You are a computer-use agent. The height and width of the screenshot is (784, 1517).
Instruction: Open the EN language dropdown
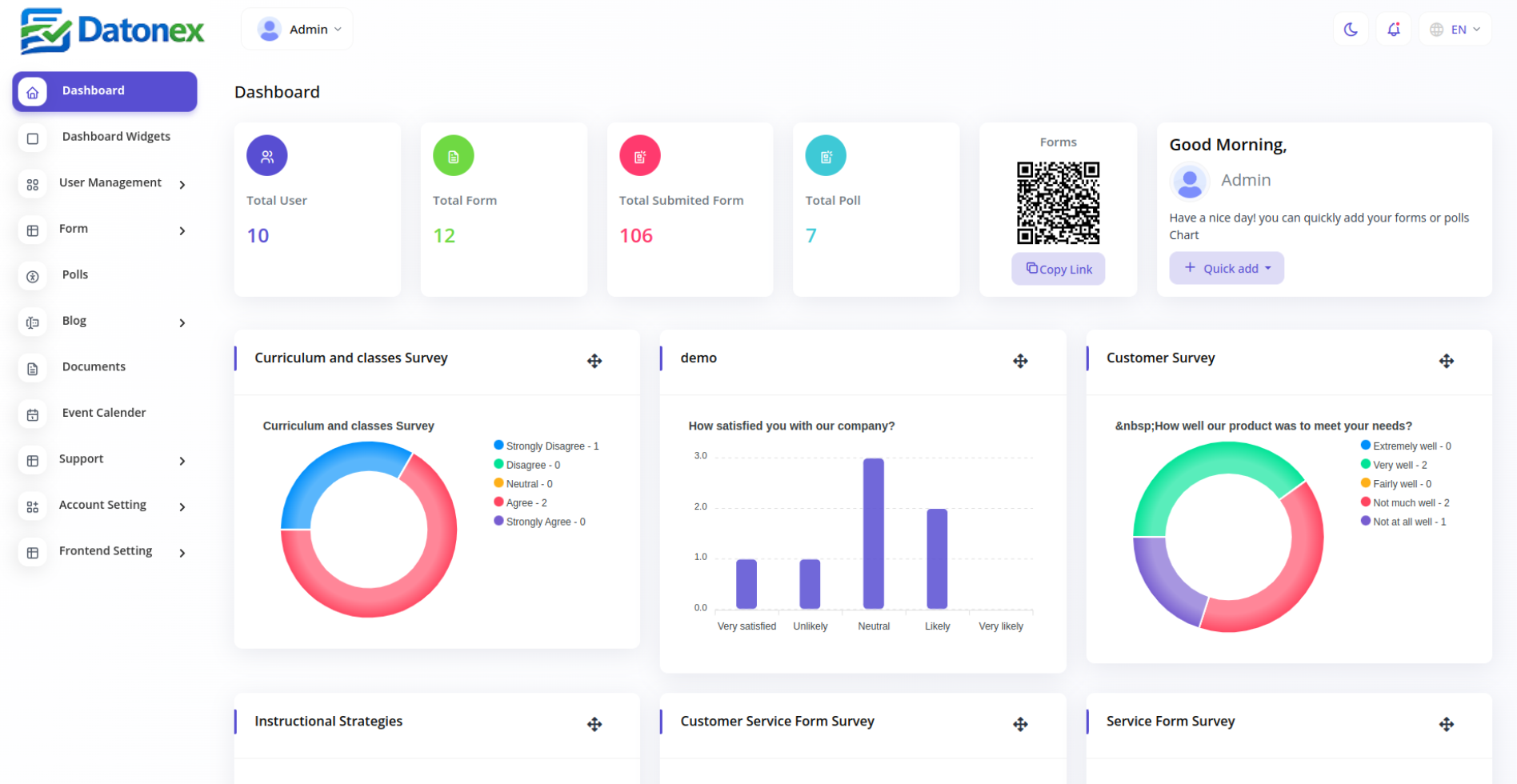click(x=1455, y=30)
